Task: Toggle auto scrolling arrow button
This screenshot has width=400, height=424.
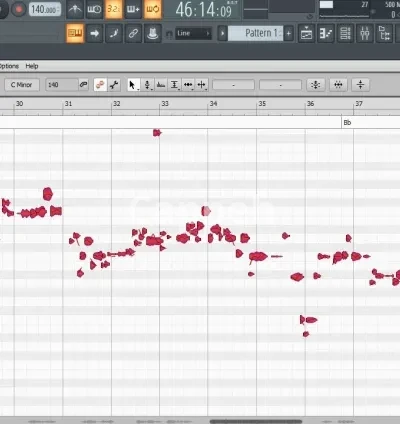Action: [94, 33]
